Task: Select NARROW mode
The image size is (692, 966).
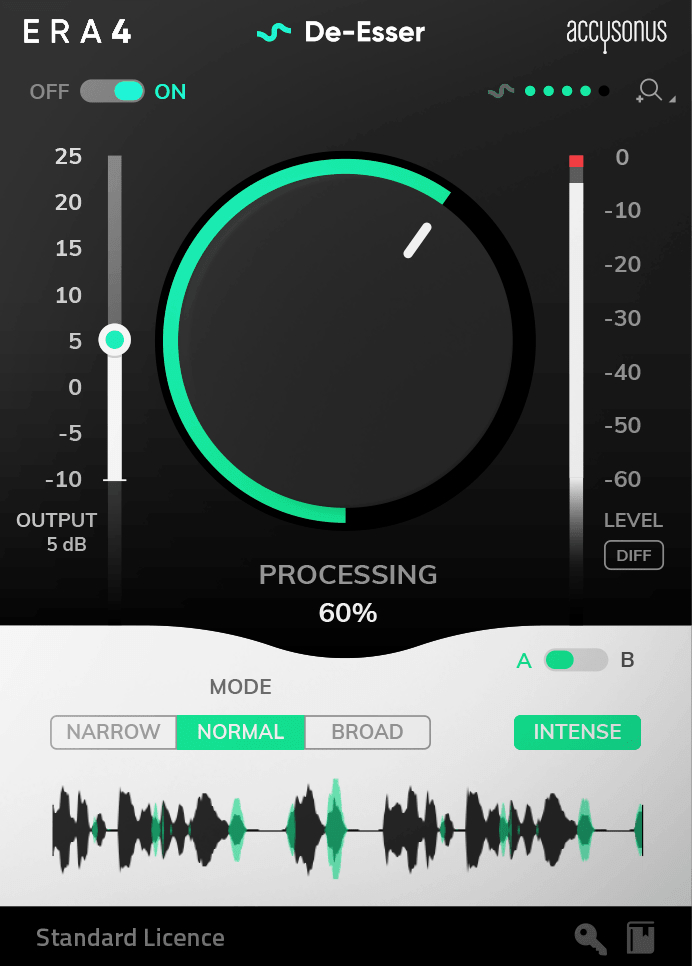Action: click(113, 732)
